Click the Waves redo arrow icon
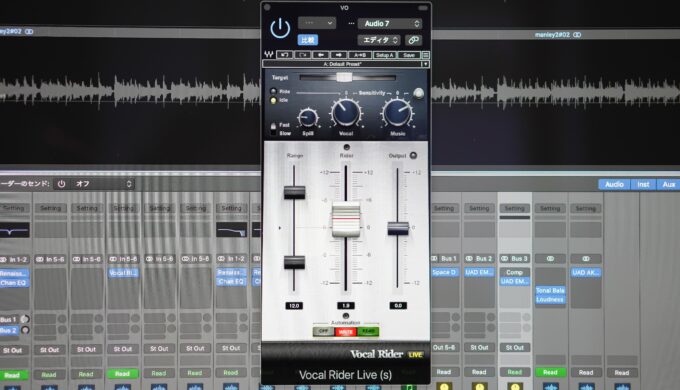Image resolution: width=680 pixels, height=390 pixels. point(303,55)
